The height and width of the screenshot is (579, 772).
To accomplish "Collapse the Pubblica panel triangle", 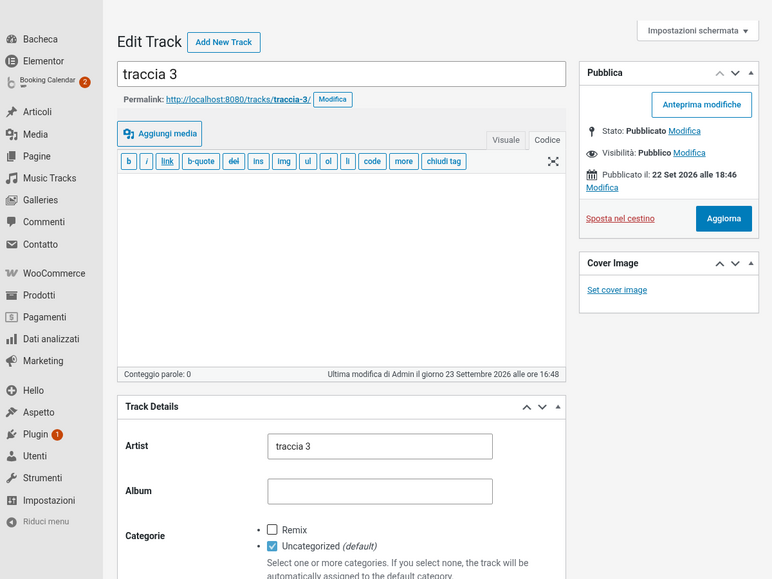I will (751, 73).
